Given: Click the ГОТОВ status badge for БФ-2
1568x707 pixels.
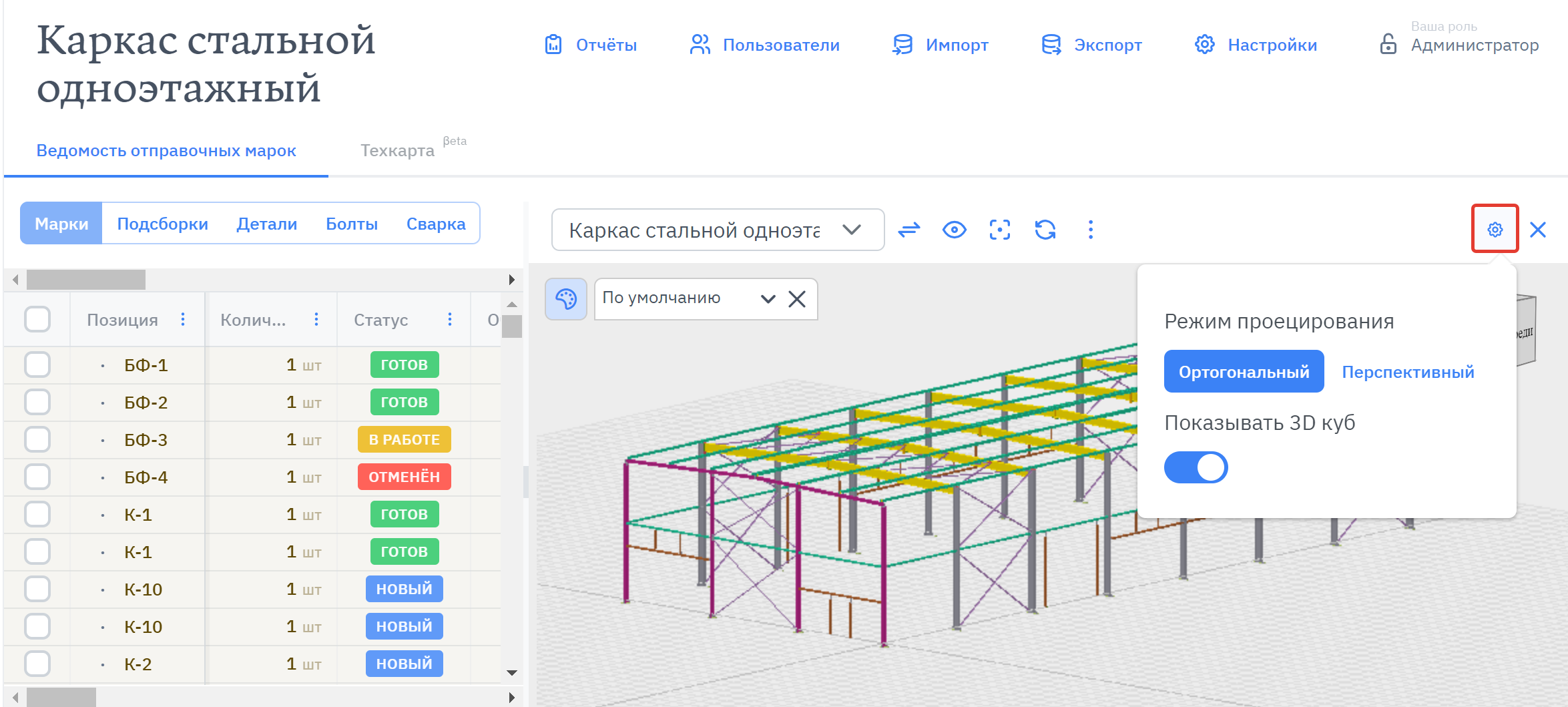Looking at the screenshot, I should click(x=405, y=402).
